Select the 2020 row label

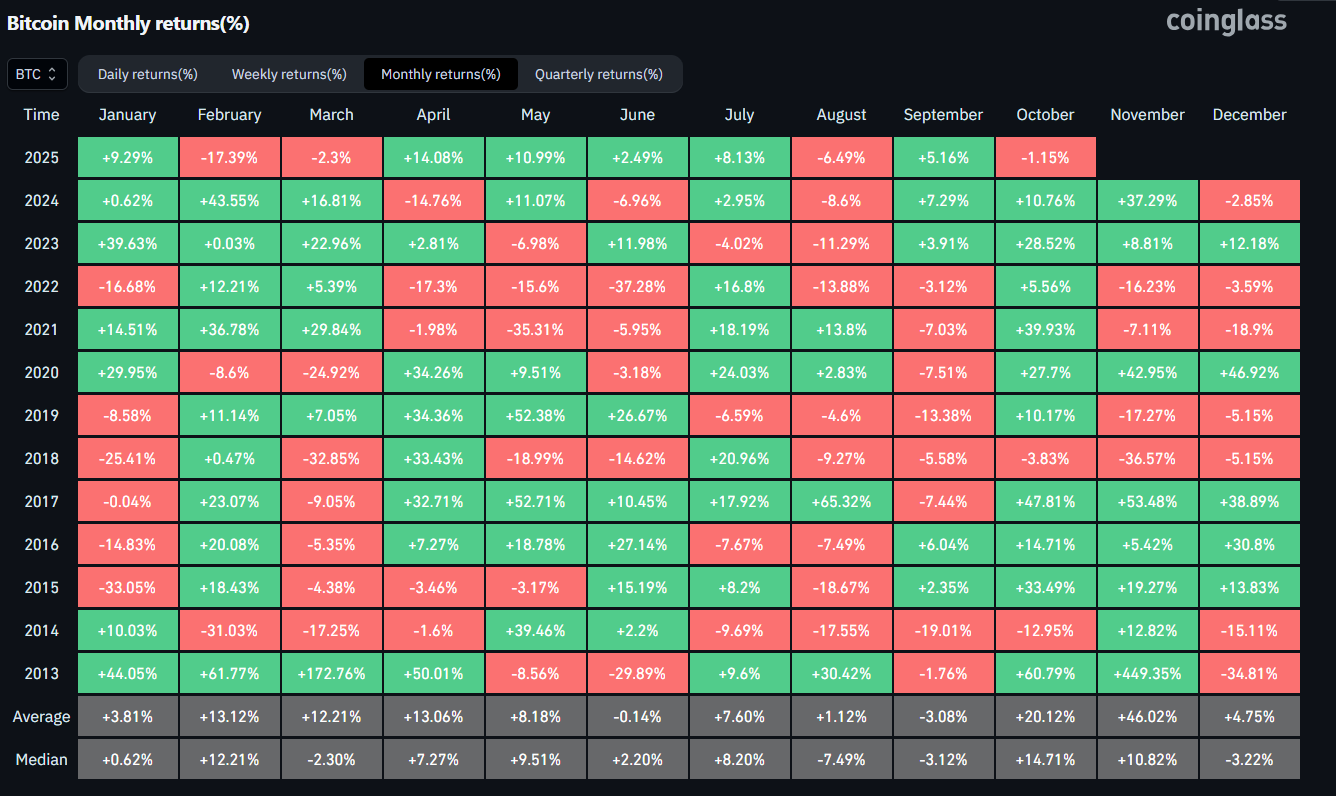coord(41,372)
